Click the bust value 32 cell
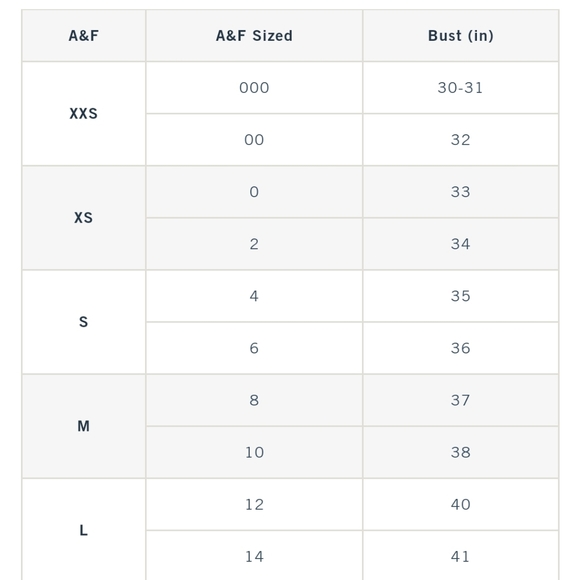Viewport: 580px width, 580px height. coord(461,140)
